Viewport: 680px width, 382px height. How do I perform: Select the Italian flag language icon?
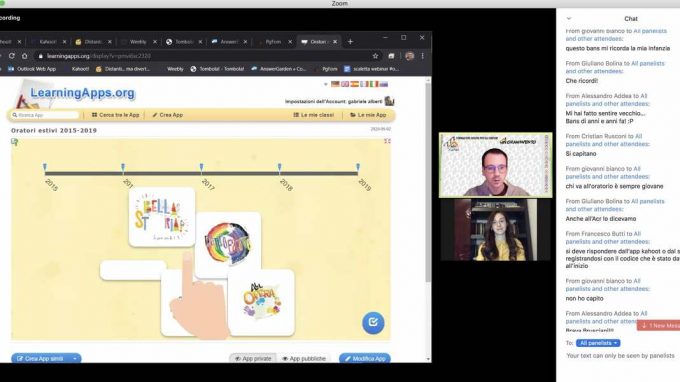coord(373,84)
